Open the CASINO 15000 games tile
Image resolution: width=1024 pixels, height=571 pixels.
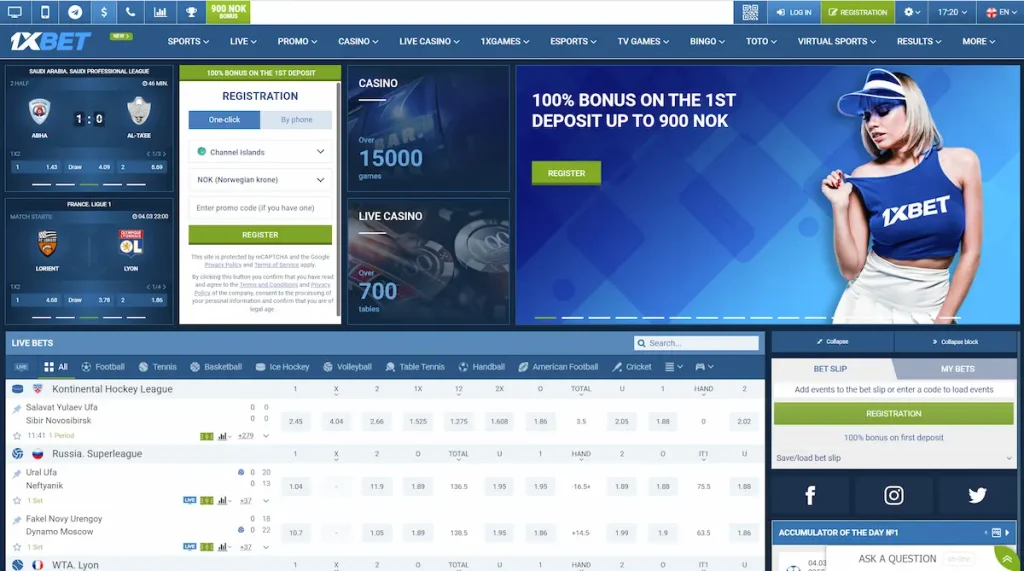click(428, 128)
